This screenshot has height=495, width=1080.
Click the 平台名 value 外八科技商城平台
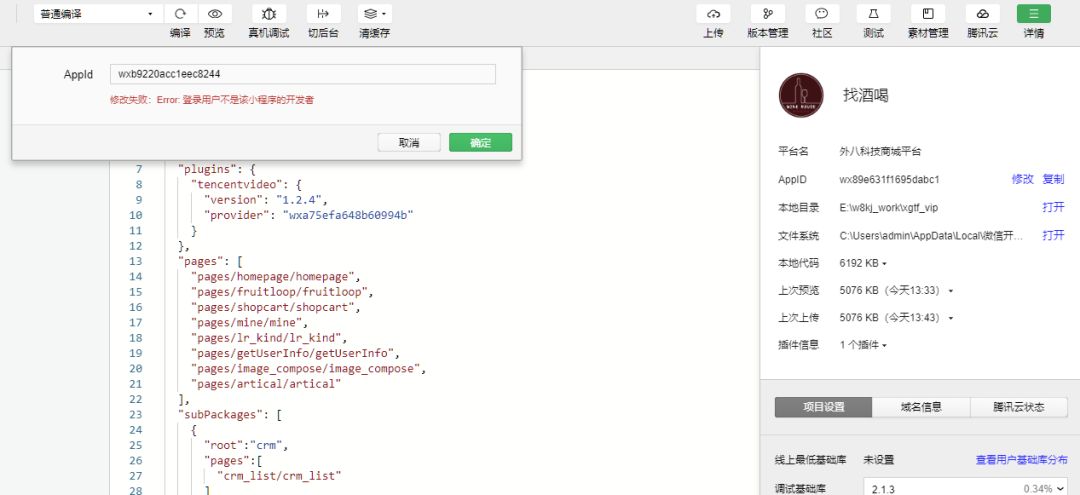pos(880,151)
